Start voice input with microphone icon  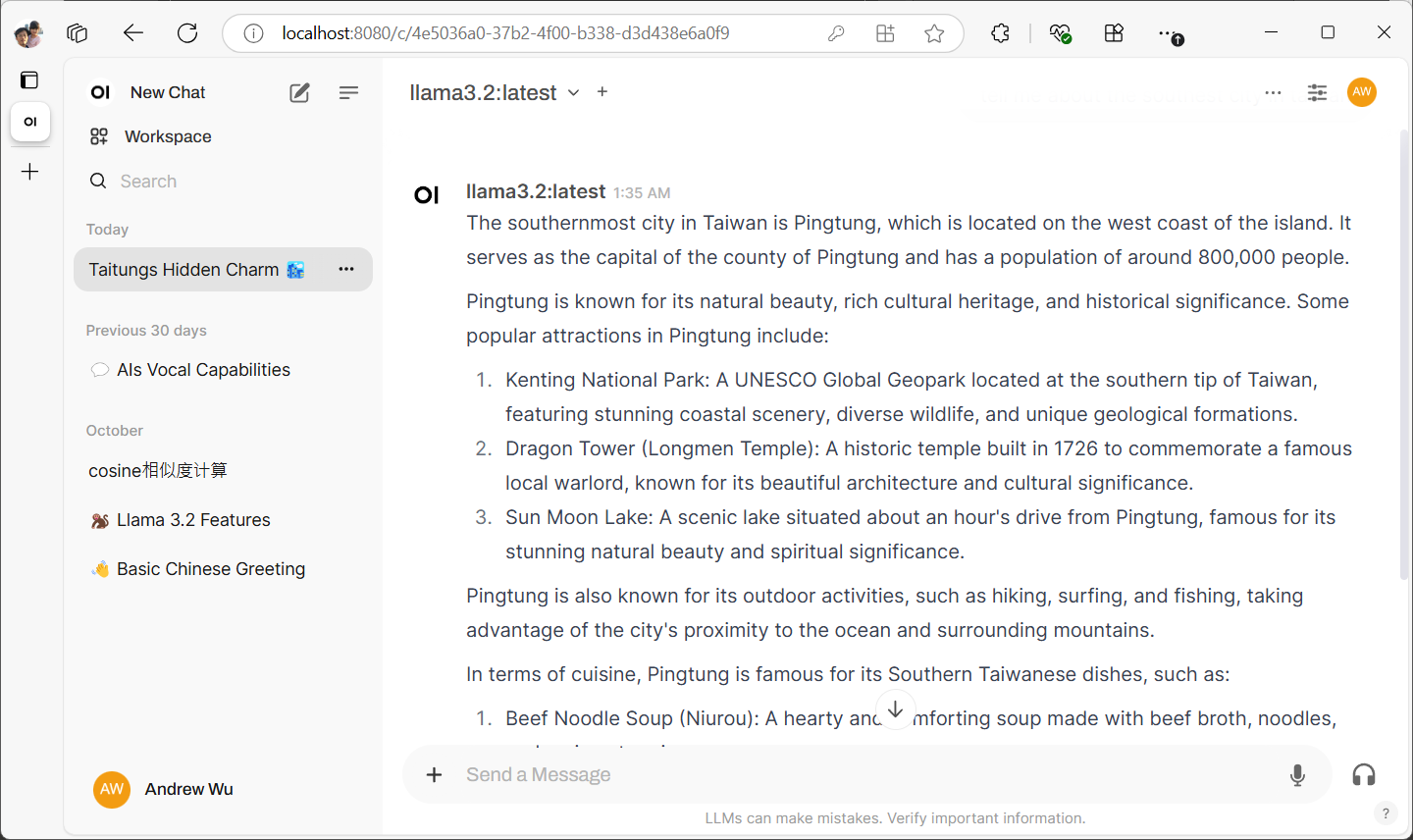[x=1297, y=775]
